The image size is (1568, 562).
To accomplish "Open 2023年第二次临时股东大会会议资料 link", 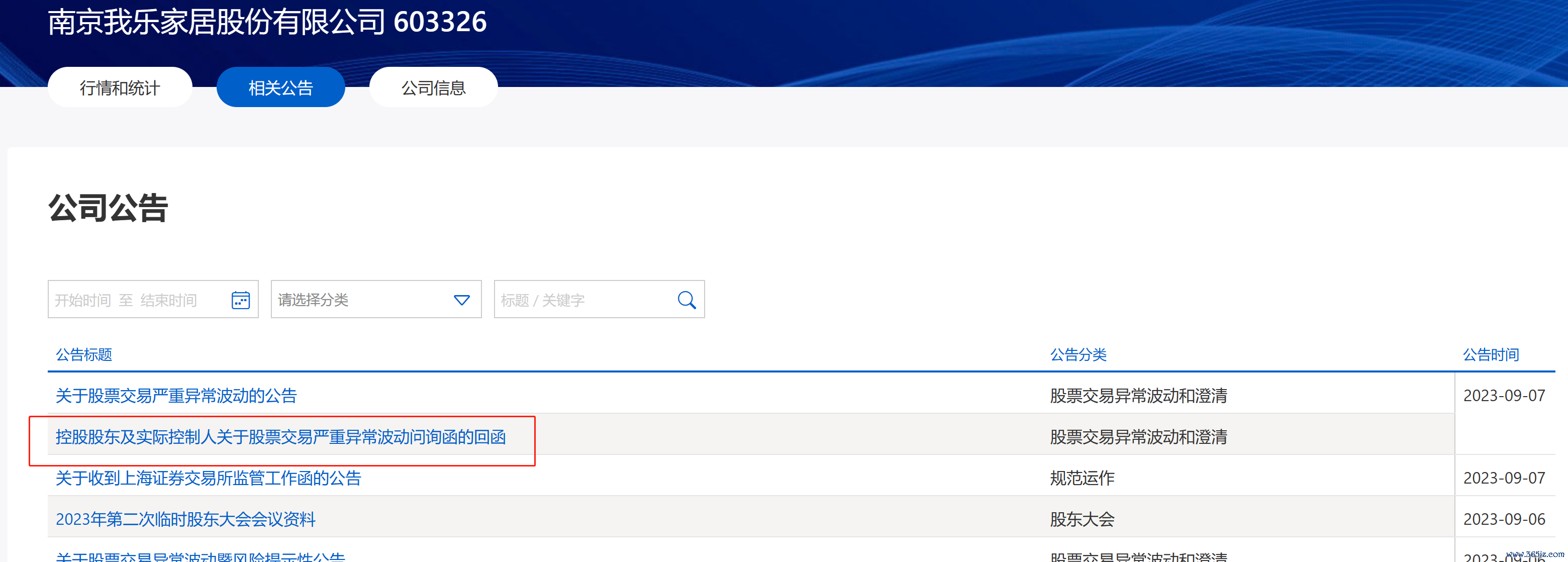I will pos(185,519).
